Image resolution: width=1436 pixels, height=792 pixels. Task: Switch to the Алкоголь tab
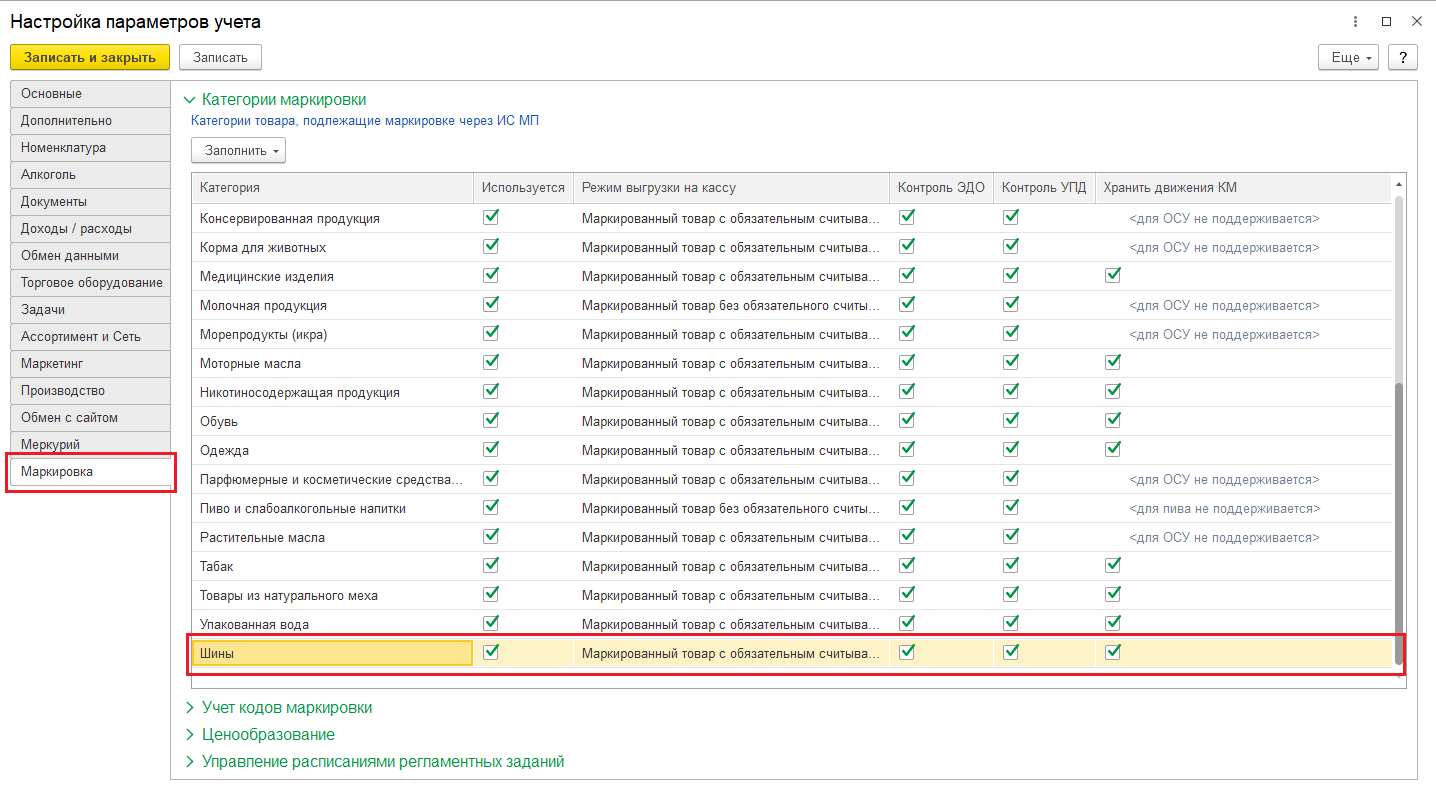tap(90, 174)
